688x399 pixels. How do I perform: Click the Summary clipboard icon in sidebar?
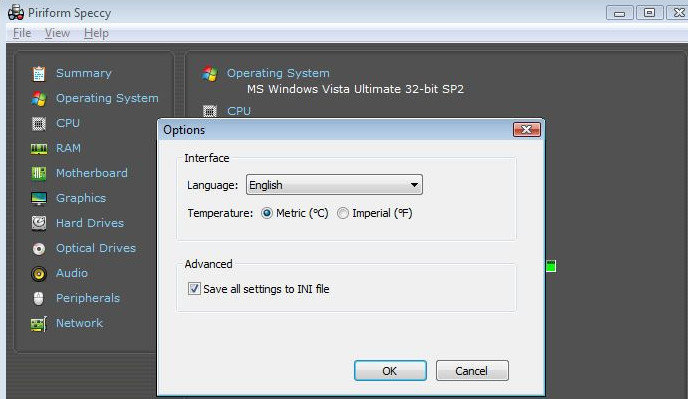(x=39, y=73)
